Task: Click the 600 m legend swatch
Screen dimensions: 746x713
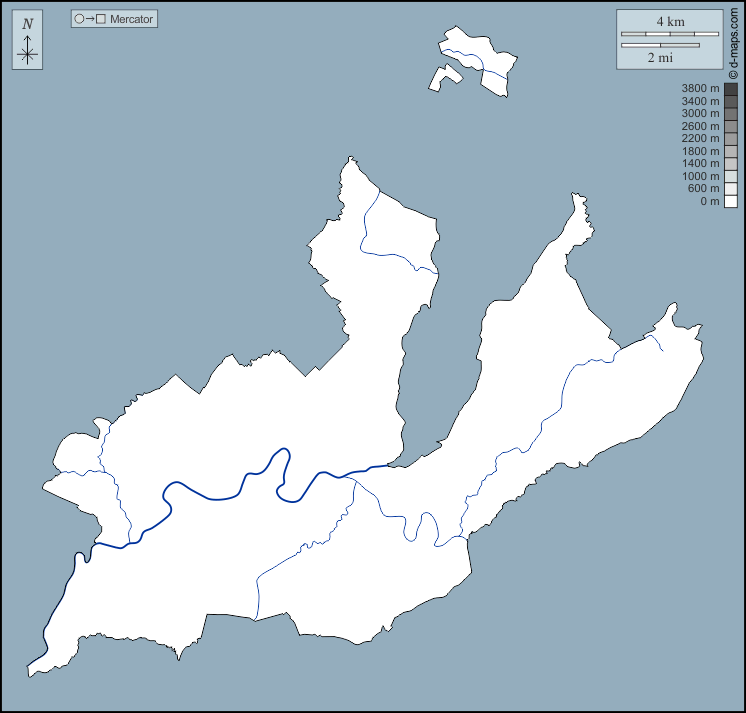Action: pyautogui.click(x=731, y=189)
